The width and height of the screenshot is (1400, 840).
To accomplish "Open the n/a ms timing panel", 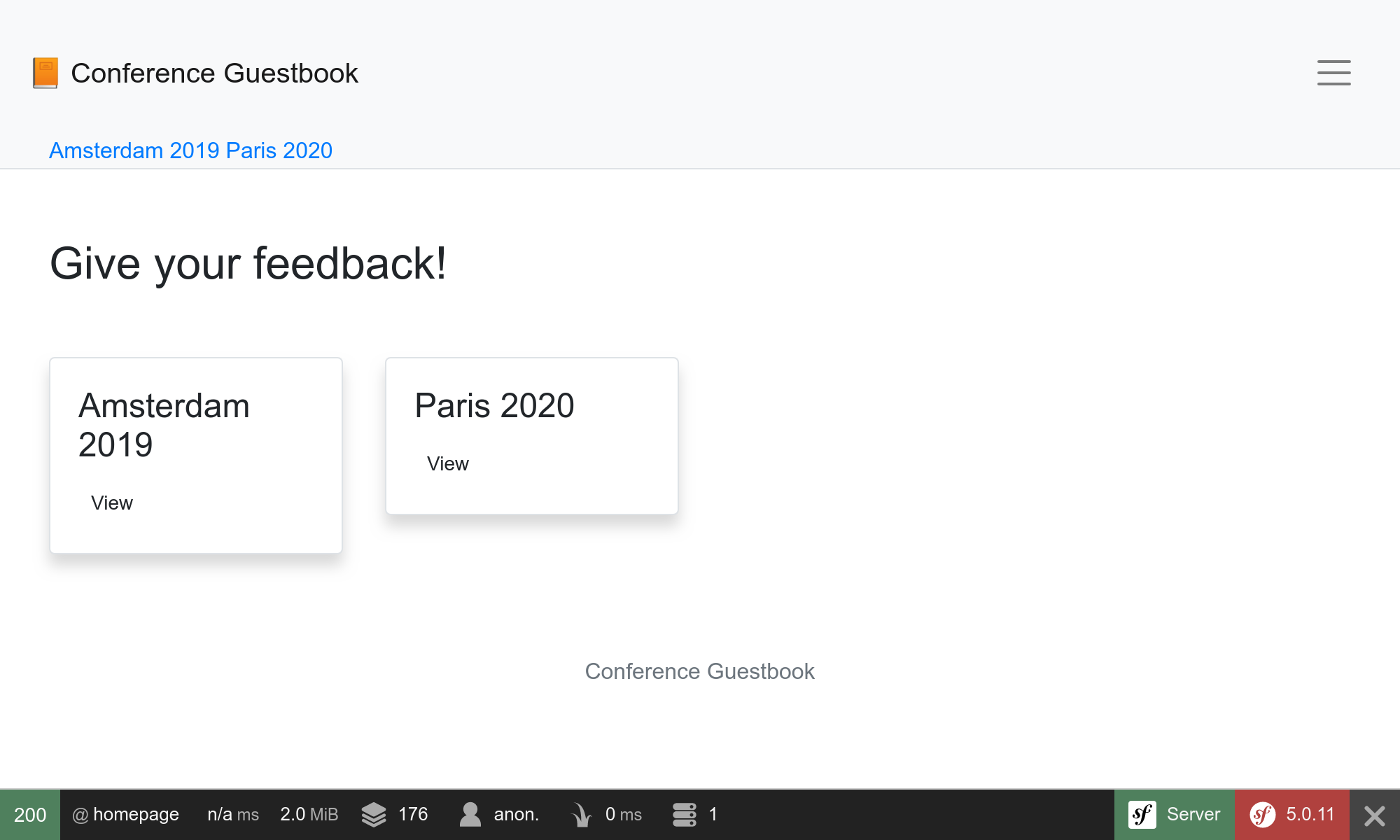I will point(233,815).
